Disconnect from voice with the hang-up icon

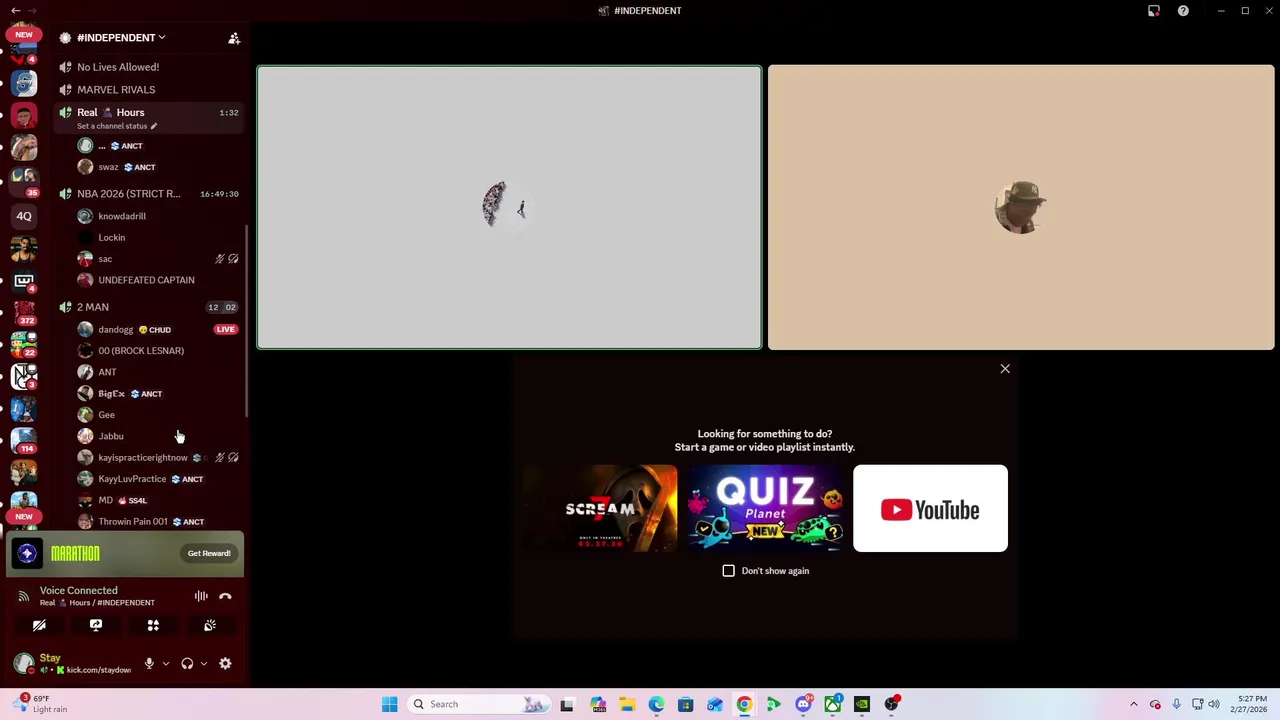click(x=225, y=596)
